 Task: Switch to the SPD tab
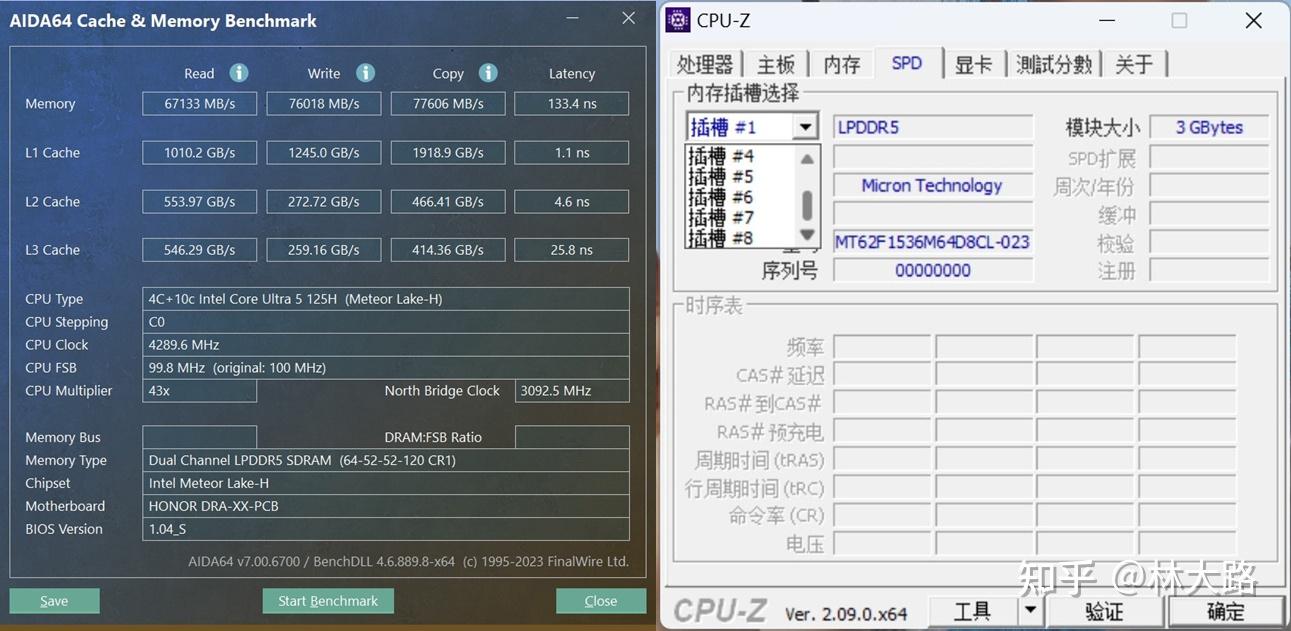tap(907, 62)
